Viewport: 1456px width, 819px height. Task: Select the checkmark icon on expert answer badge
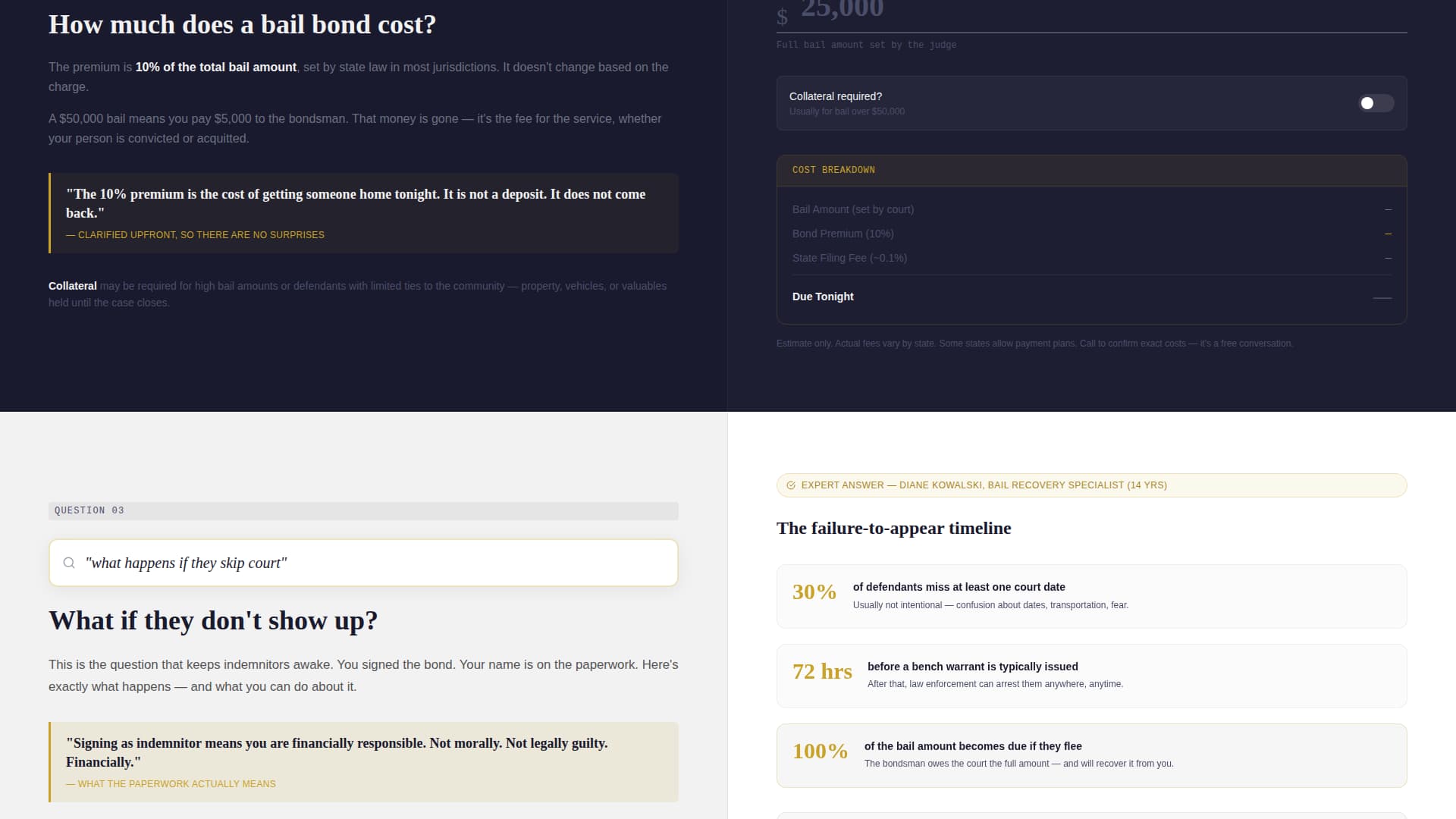click(x=791, y=485)
